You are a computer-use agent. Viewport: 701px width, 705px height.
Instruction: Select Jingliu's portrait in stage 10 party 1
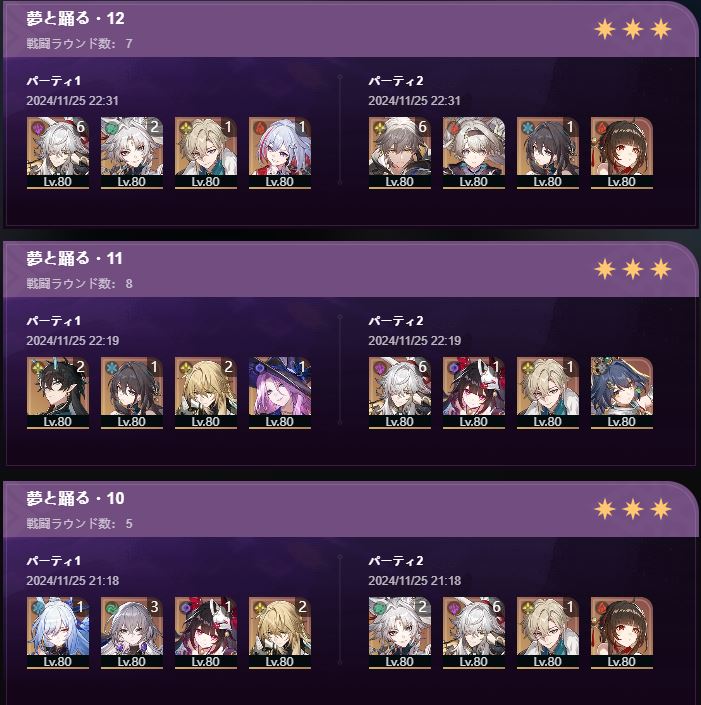[58, 633]
